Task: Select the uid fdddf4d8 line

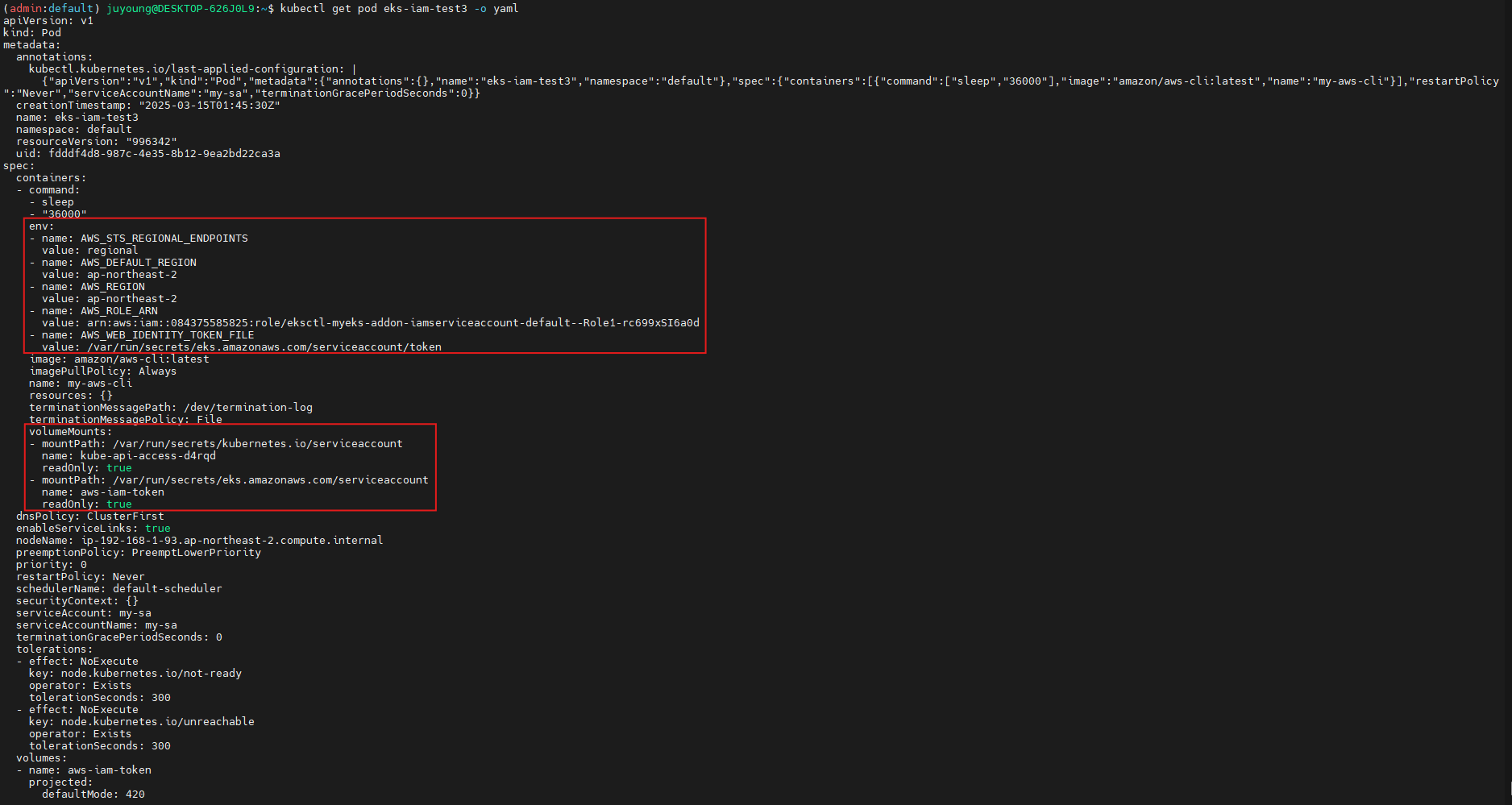Action: 148,154
